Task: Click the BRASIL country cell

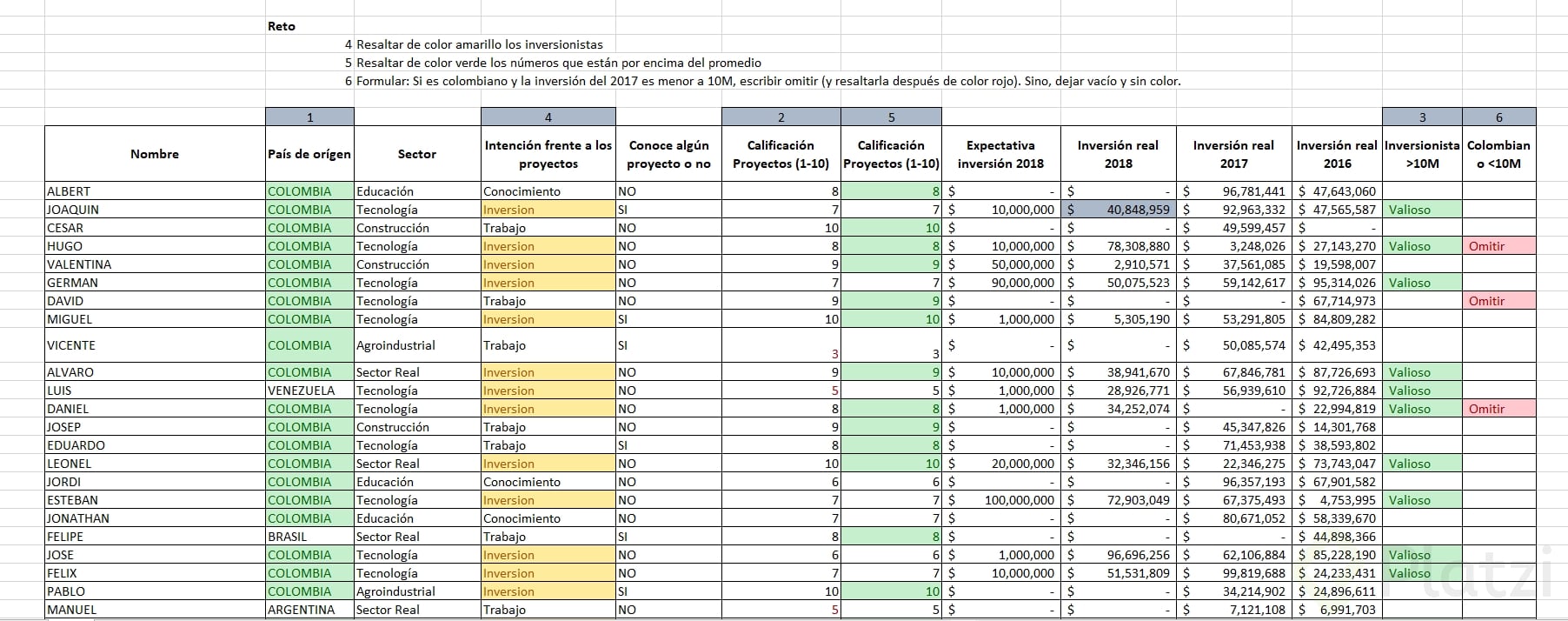Action: pyautogui.click(x=288, y=537)
